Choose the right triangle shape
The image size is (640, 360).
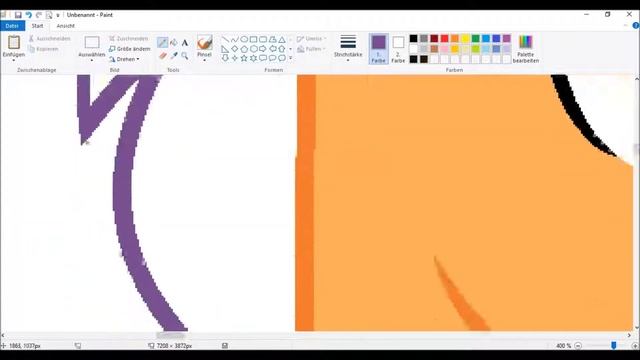point(225,49)
